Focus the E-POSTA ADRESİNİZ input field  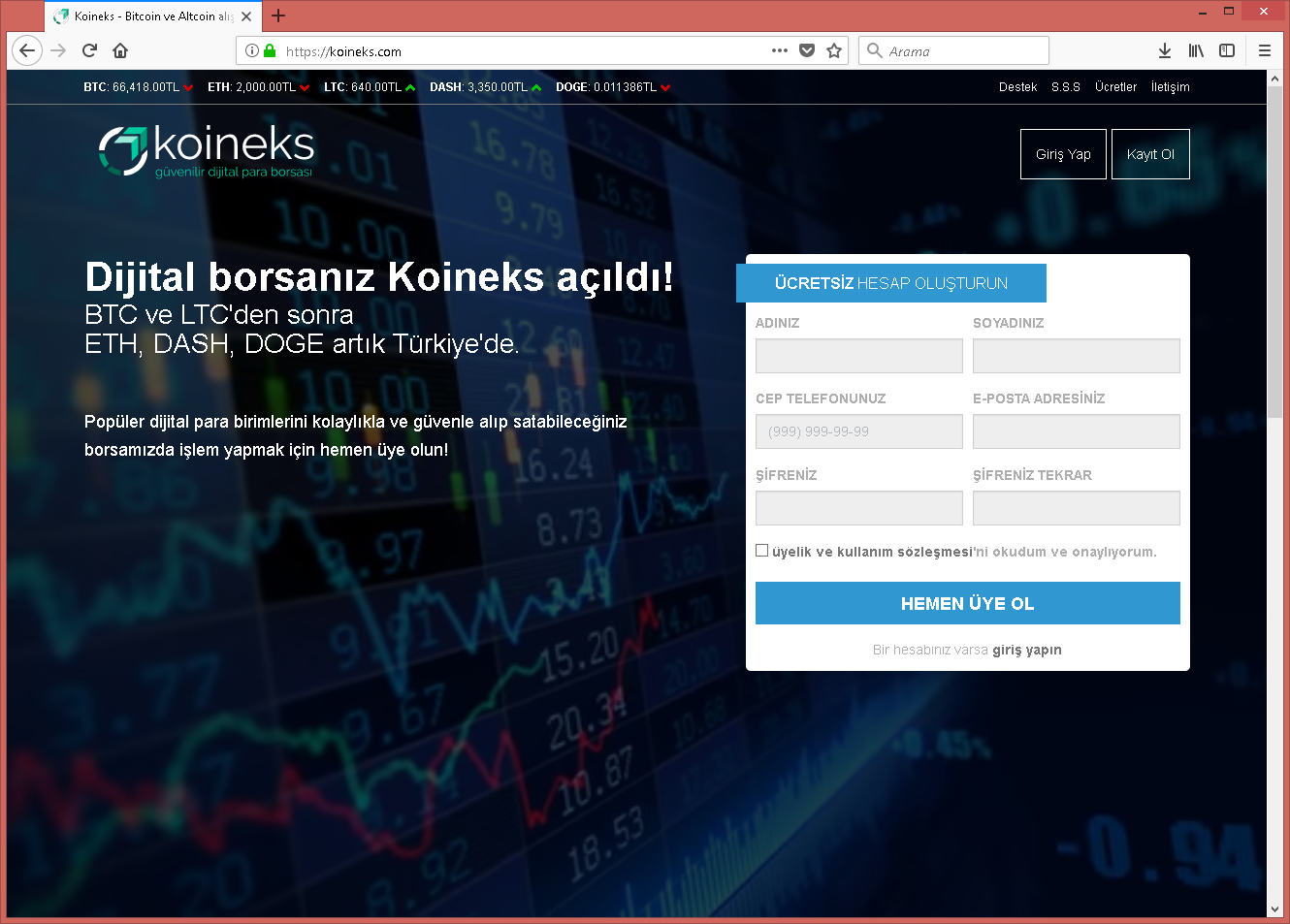click(1077, 431)
